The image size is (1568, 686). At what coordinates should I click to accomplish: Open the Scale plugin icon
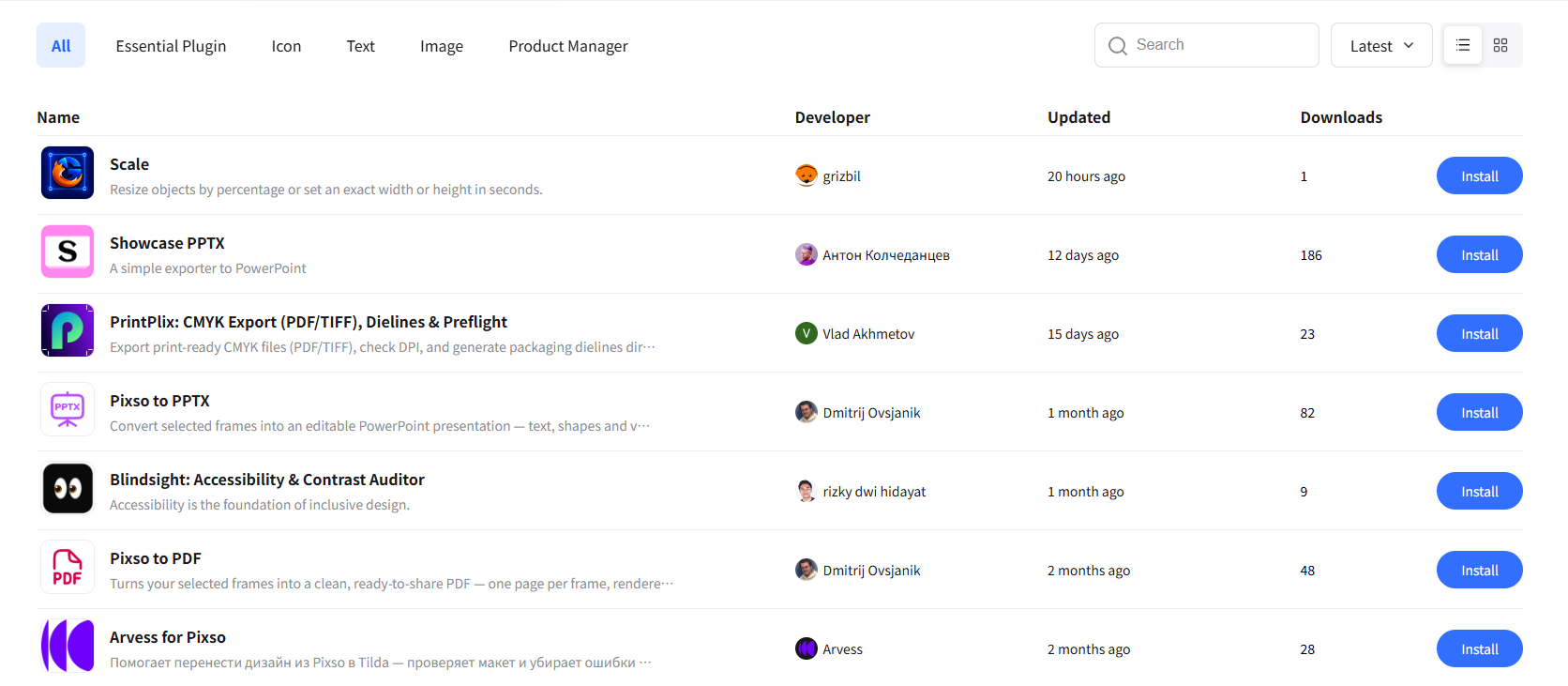pyautogui.click(x=68, y=173)
